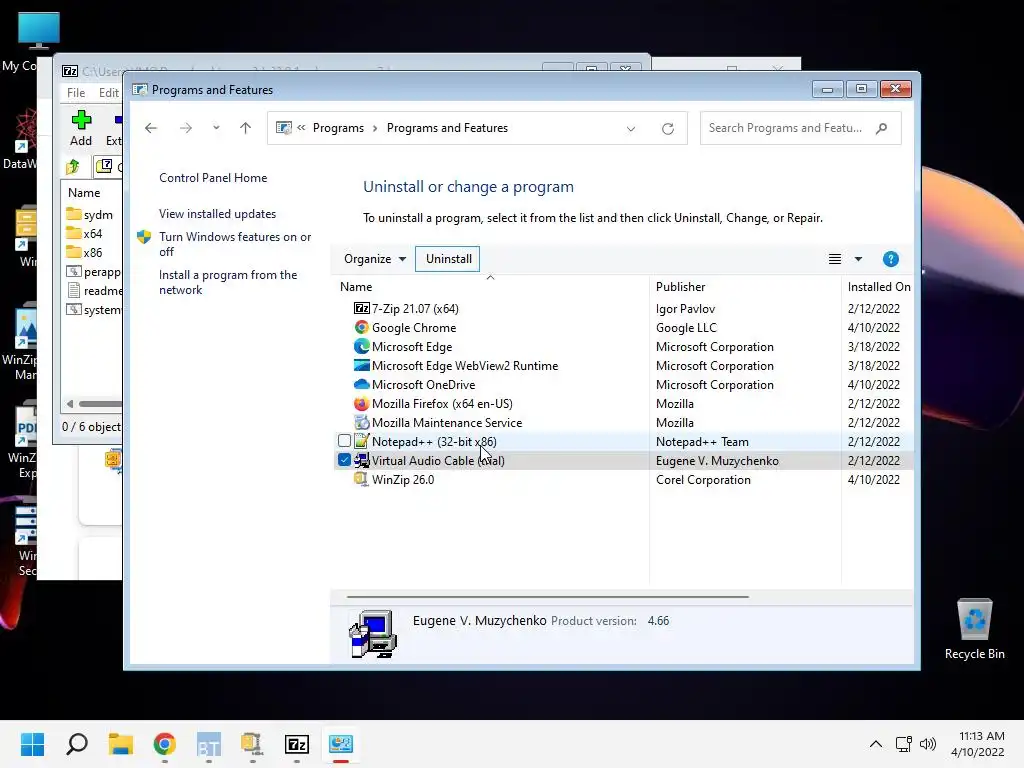The image size is (1024, 768).
Task: Click the Uninstall button
Action: [448, 259]
